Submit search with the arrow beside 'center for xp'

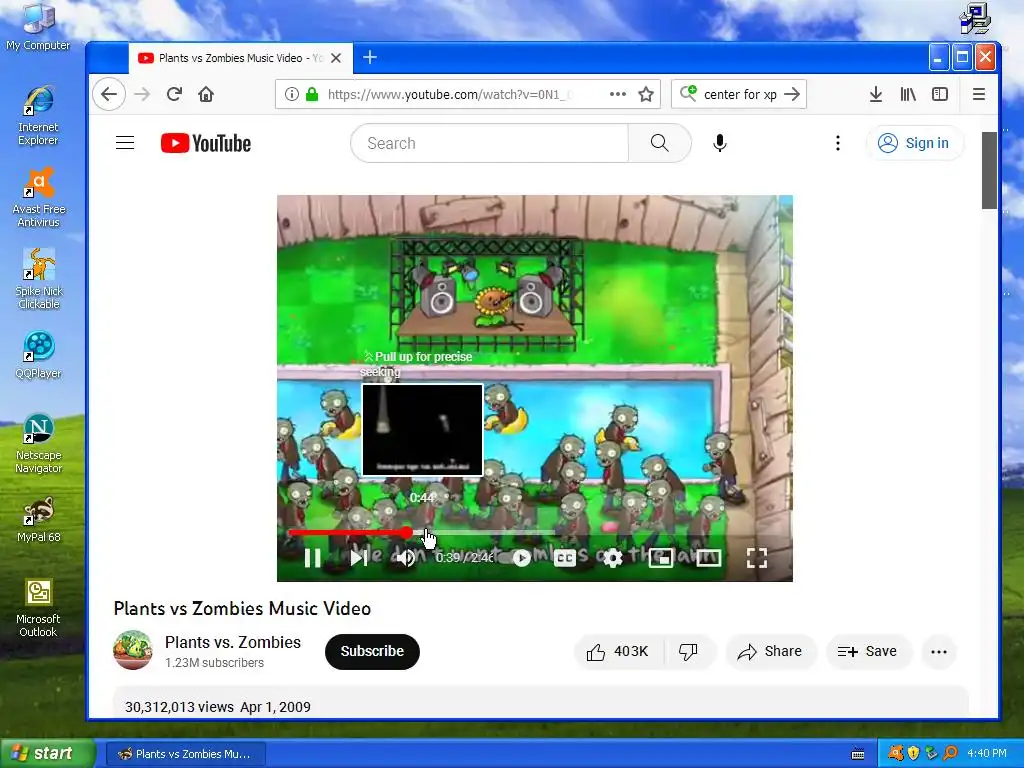coord(792,95)
